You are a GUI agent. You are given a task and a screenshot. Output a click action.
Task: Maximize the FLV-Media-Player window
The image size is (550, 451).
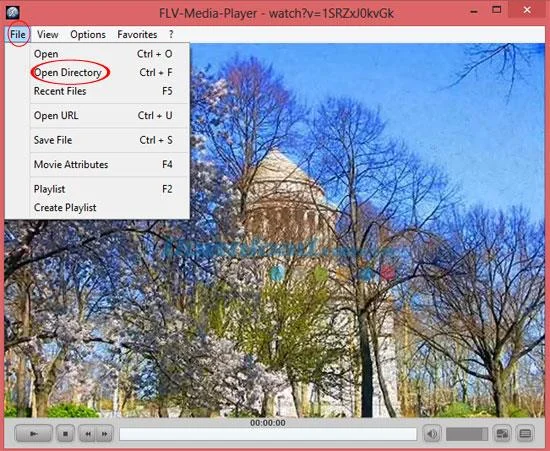pos(496,10)
